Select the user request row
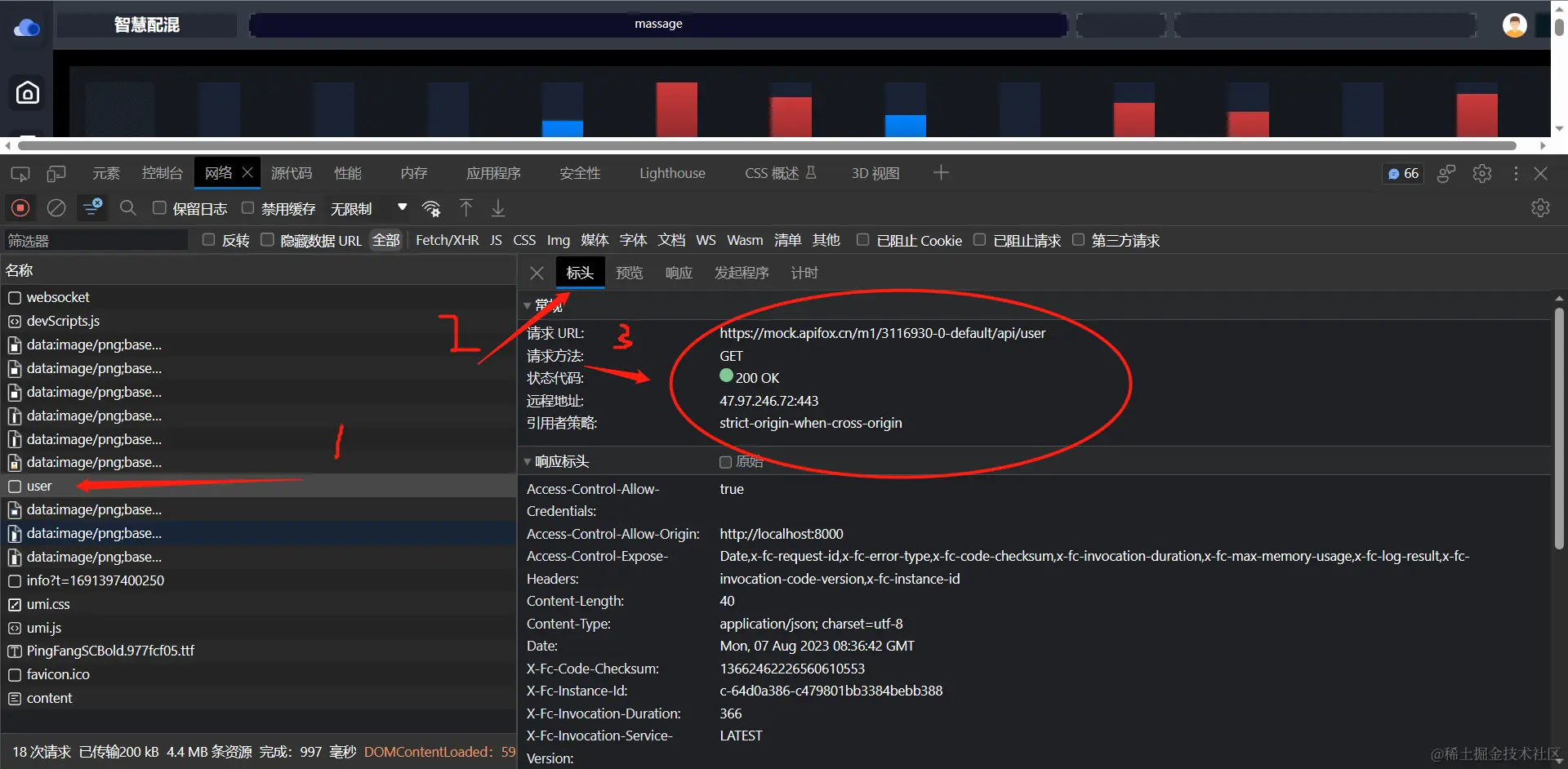1568x769 pixels. pyautogui.click(x=258, y=487)
